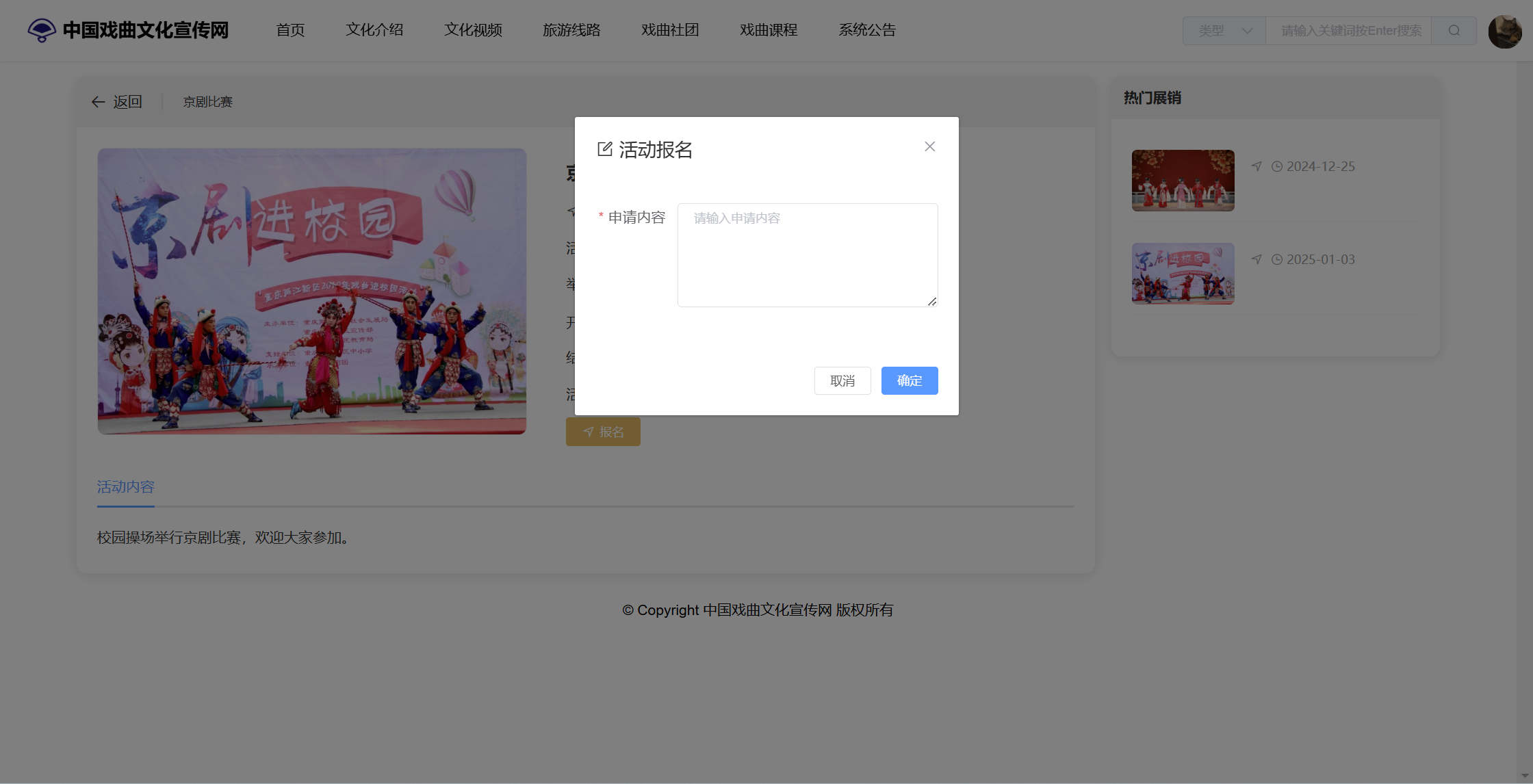The width and height of the screenshot is (1533, 784).
Task: Click the search magnifier icon
Action: point(1454,31)
